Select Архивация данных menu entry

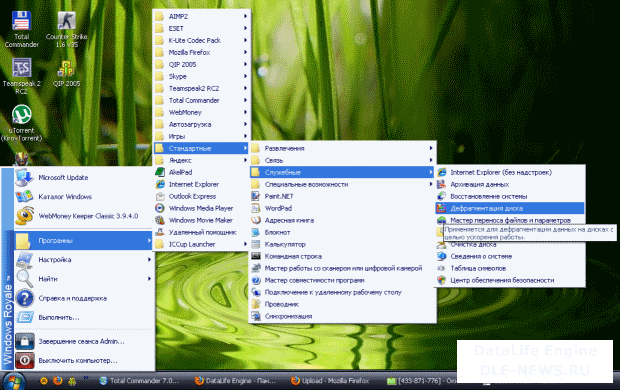(510, 184)
